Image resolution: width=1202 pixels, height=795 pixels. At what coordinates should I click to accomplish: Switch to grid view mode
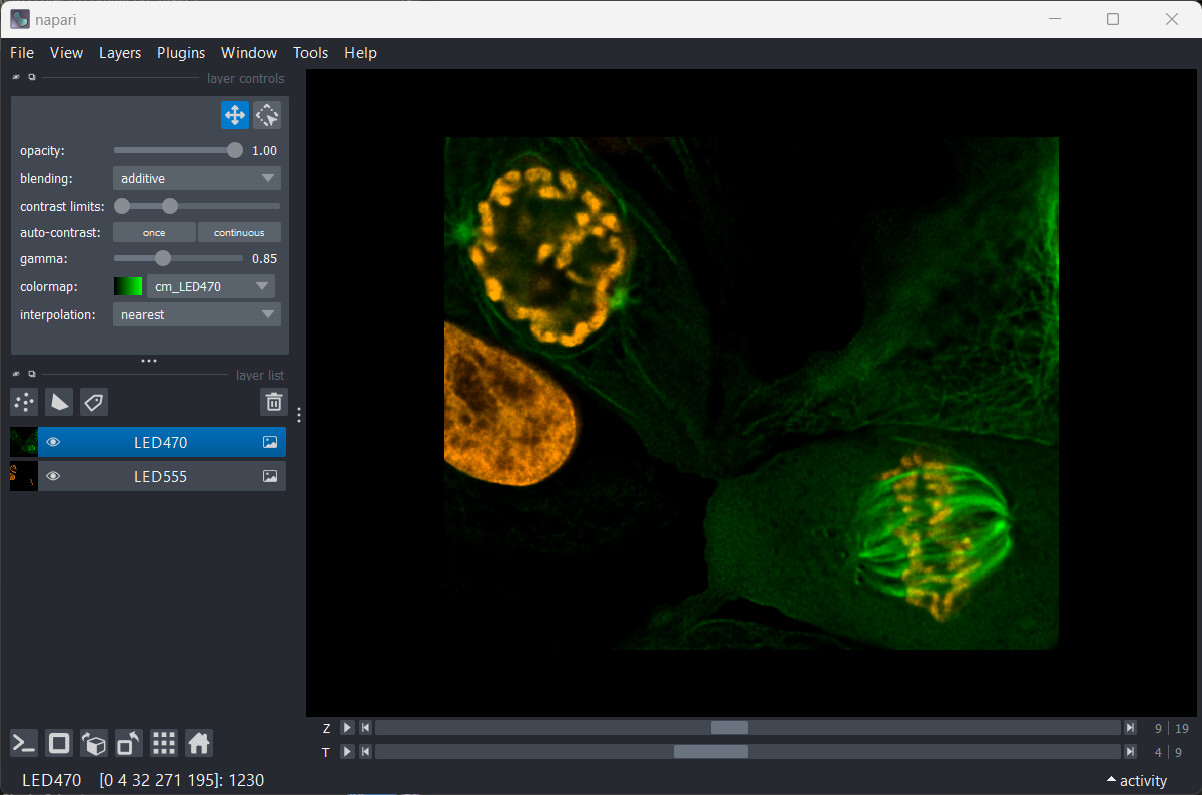tap(163, 743)
